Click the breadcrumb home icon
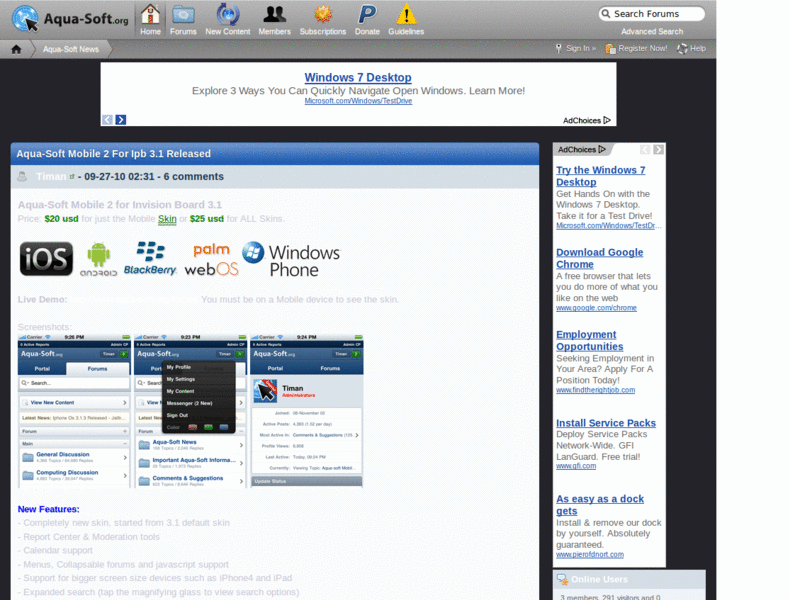Image resolution: width=800 pixels, height=600 pixels. point(16,49)
